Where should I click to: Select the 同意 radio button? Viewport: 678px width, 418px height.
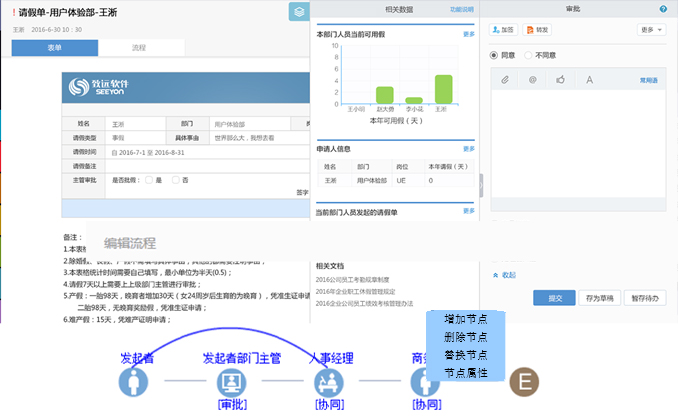pos(495,55)
